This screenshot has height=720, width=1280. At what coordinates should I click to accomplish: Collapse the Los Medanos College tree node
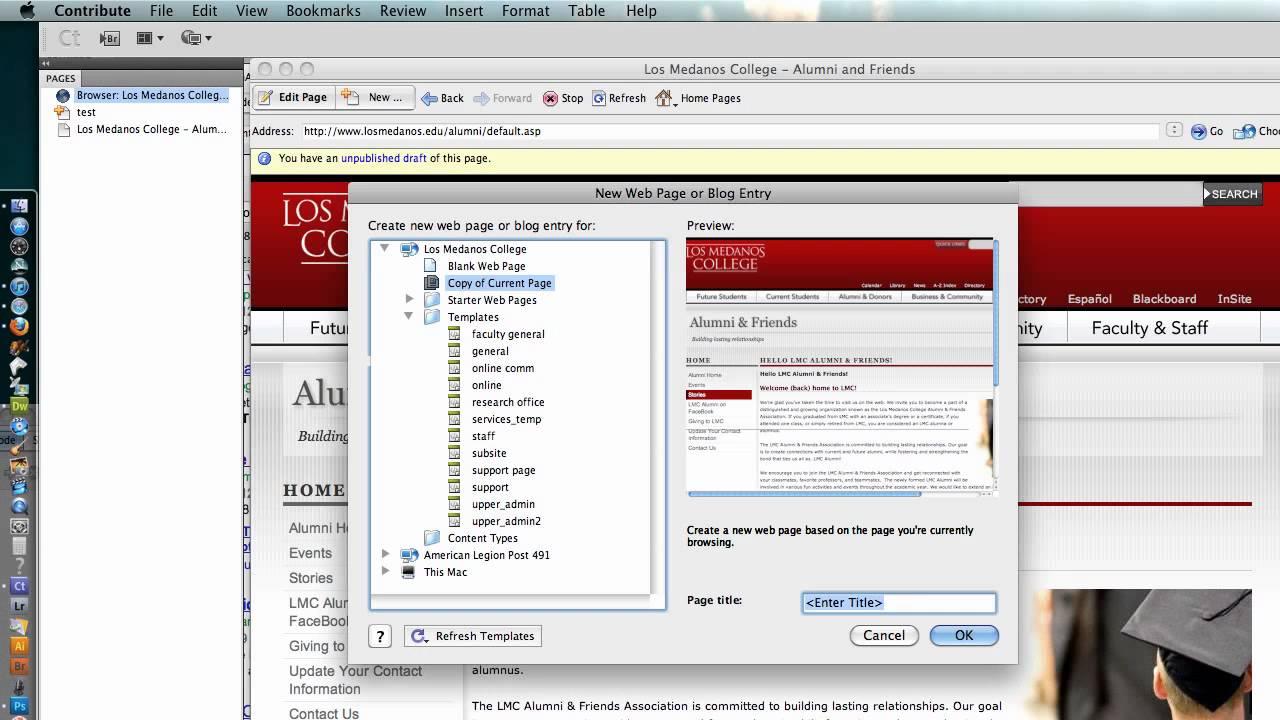click(385, 248)
